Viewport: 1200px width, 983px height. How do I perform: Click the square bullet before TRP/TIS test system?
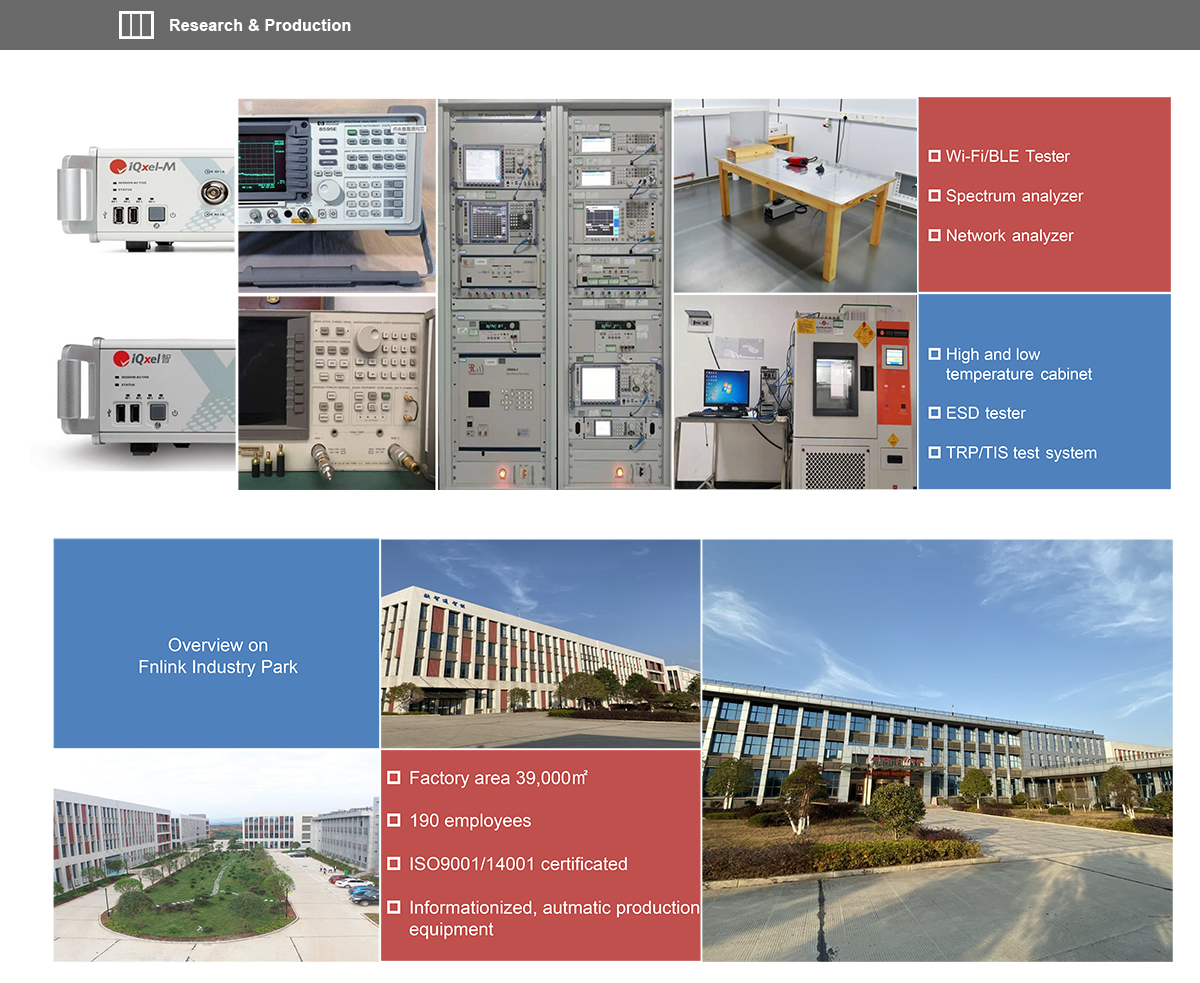[934, 453]
